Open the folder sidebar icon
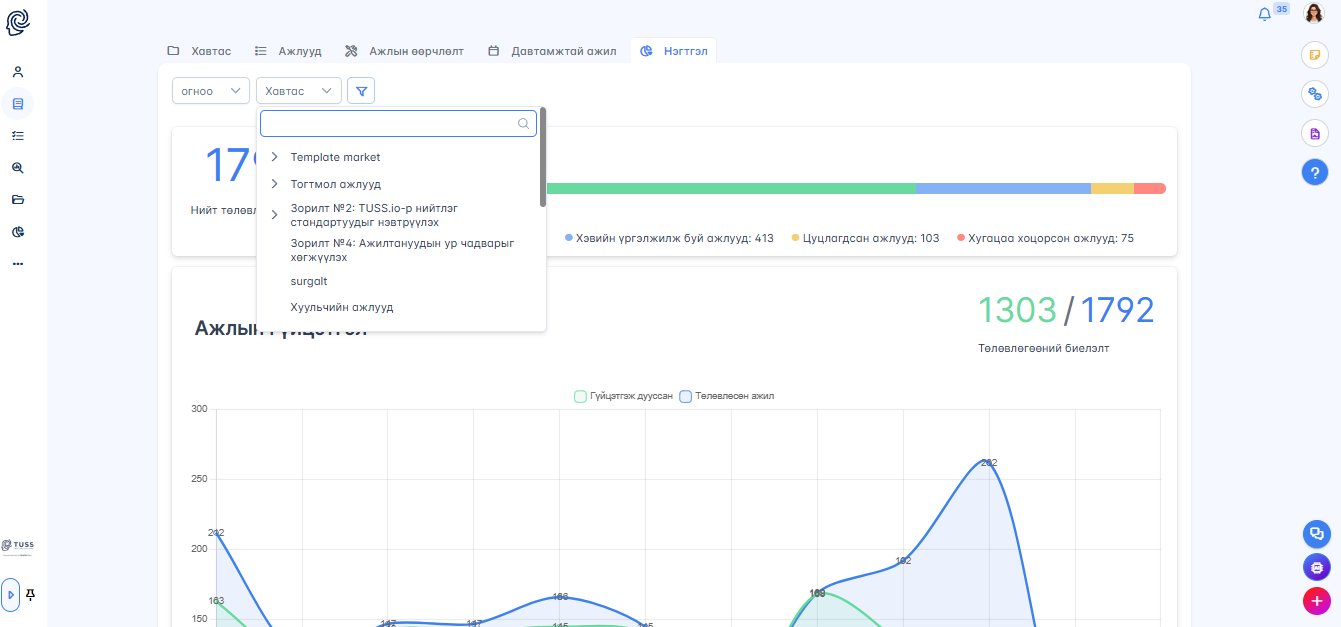The height and width of the screenshot is (627, 1341). coord(18,200)
